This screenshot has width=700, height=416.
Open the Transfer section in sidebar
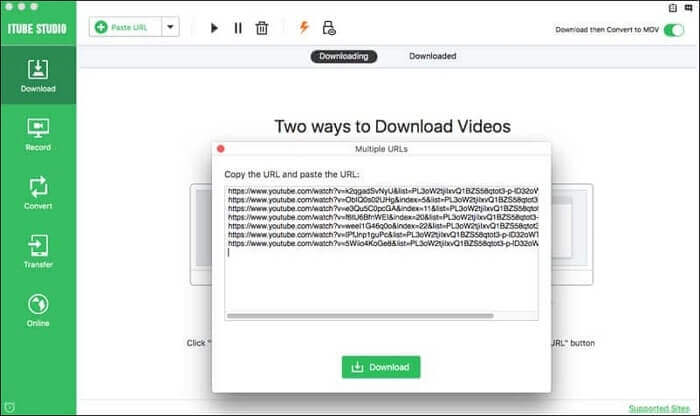click(x=38, y=252)
